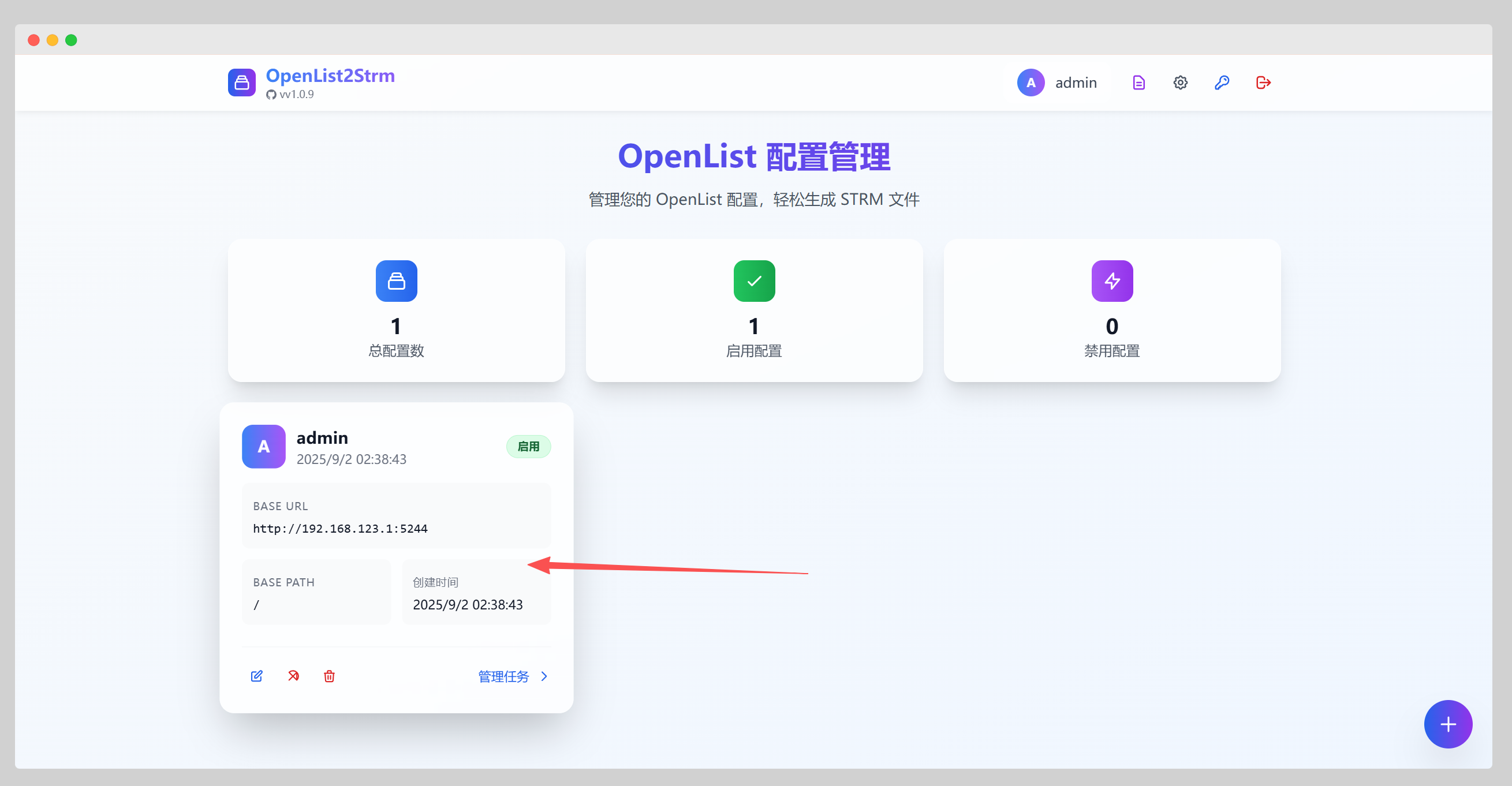Click the key icon to change password
Image resolution: width=1512 pixels, height=786 pixels.
point(1222,83)
